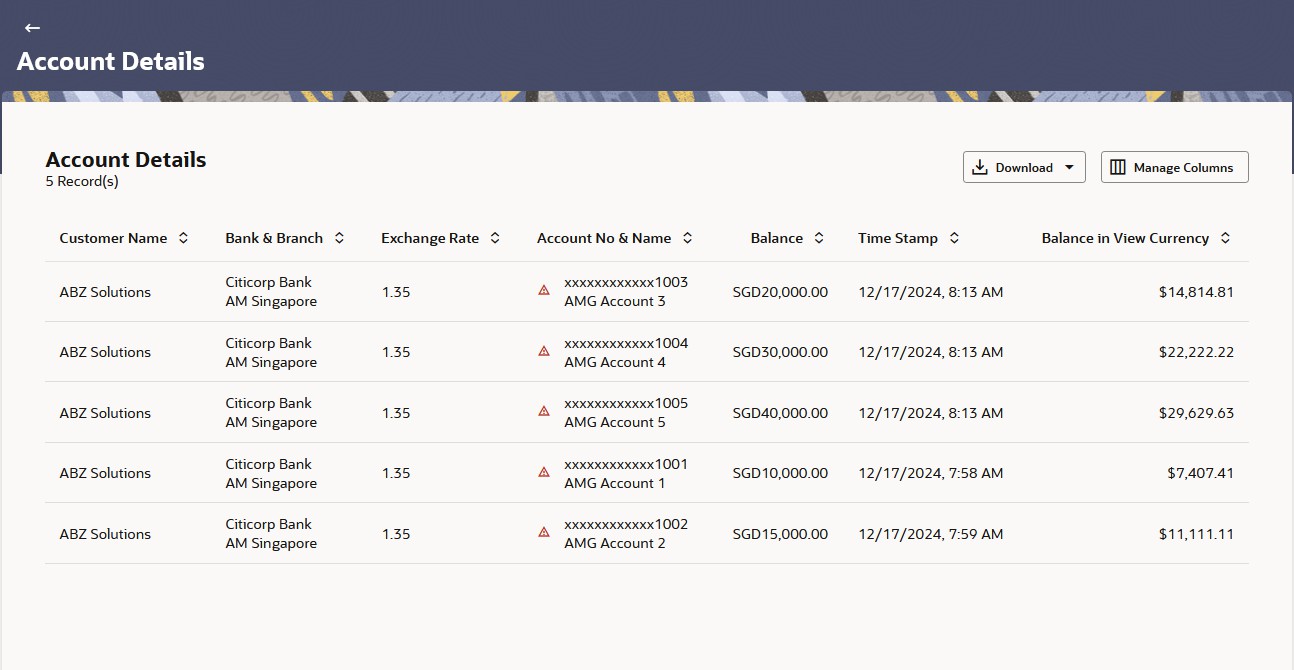Click the warning icon beside AMG Account 3
1294x670 pixels.
543,290
